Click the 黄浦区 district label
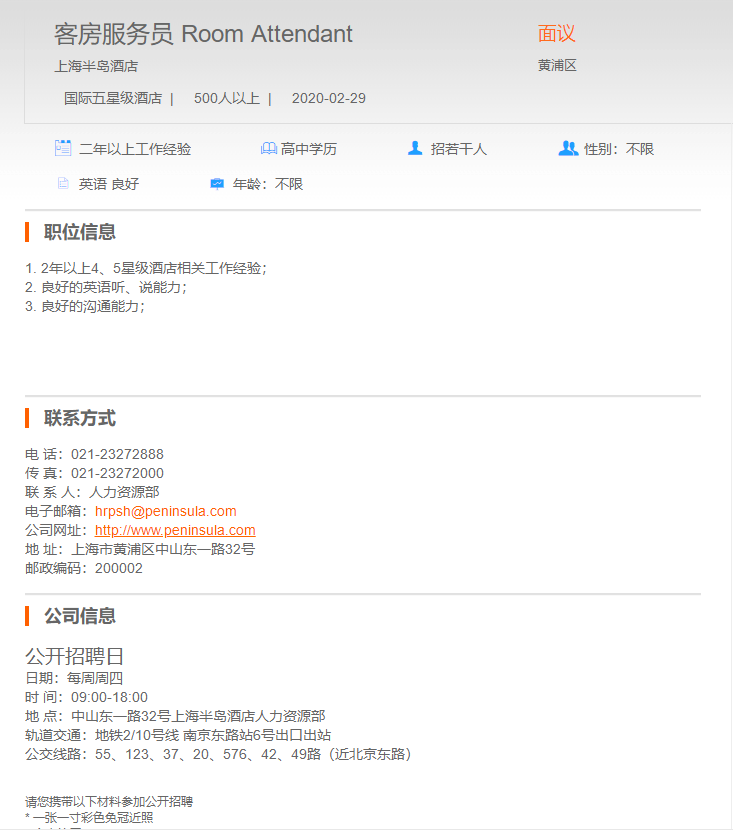 click(557, 66)
